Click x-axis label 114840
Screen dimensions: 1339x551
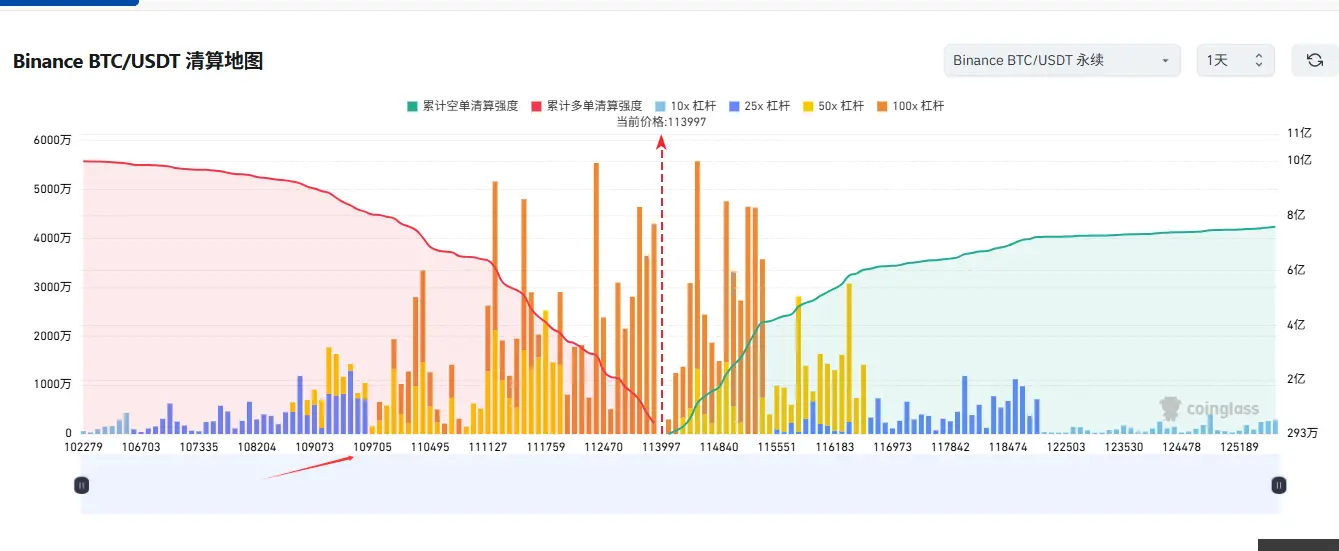click(720, 447)
